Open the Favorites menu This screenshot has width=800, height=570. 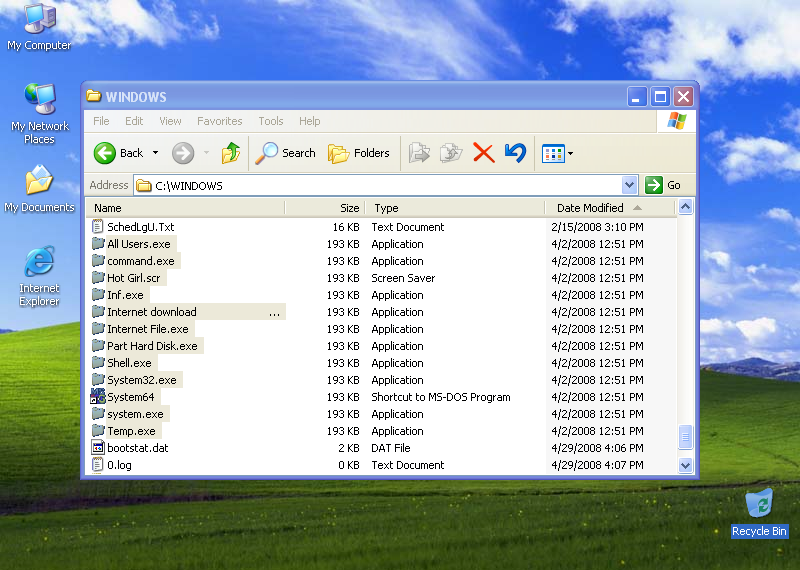point(220,121)
